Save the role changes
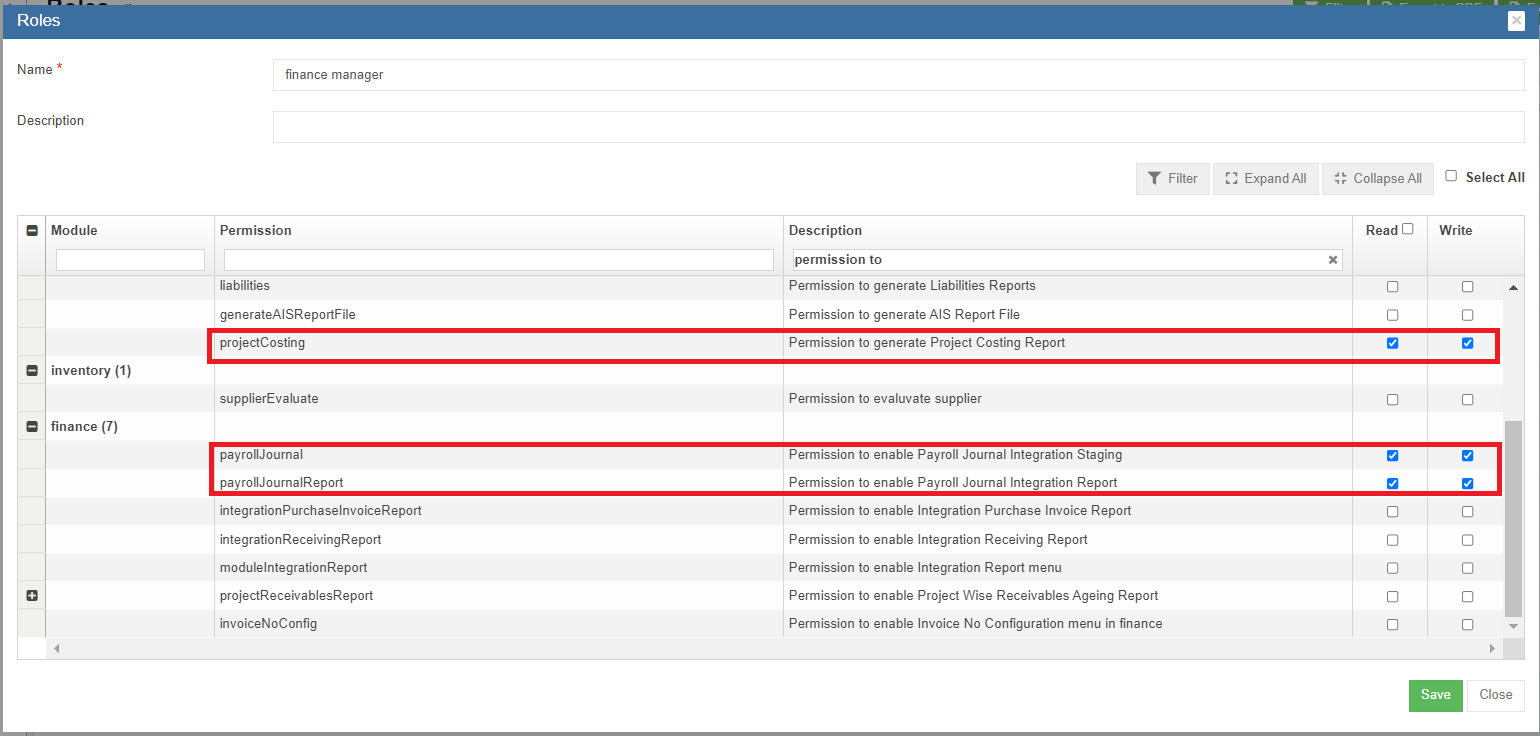 1435,695
